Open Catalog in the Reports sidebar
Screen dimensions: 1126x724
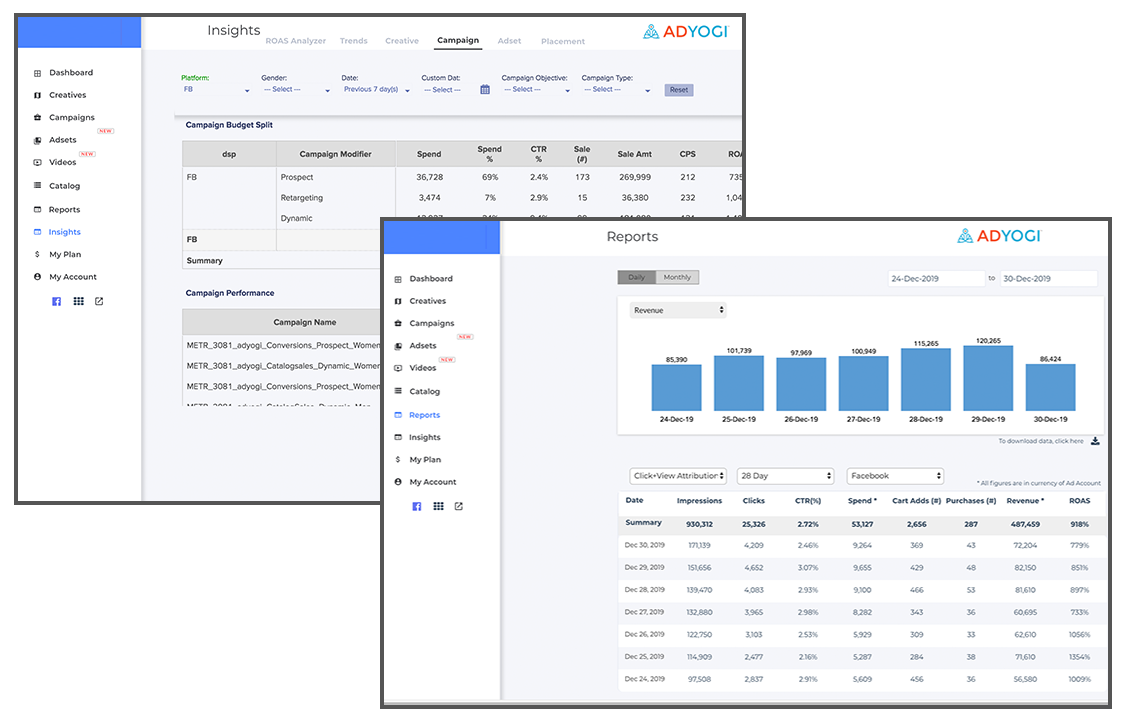(424, 392)
